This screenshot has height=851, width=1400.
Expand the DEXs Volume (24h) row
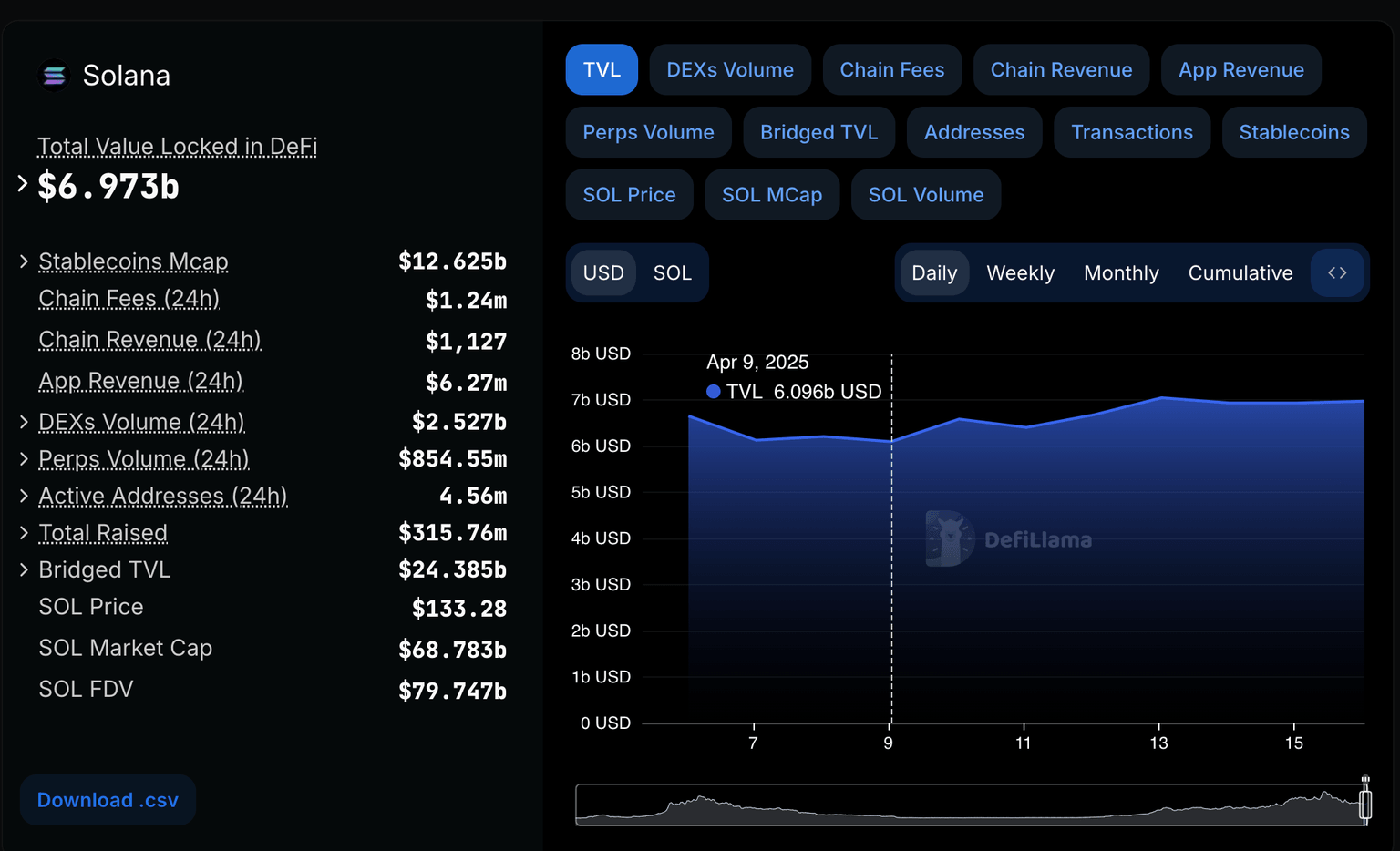24,422
